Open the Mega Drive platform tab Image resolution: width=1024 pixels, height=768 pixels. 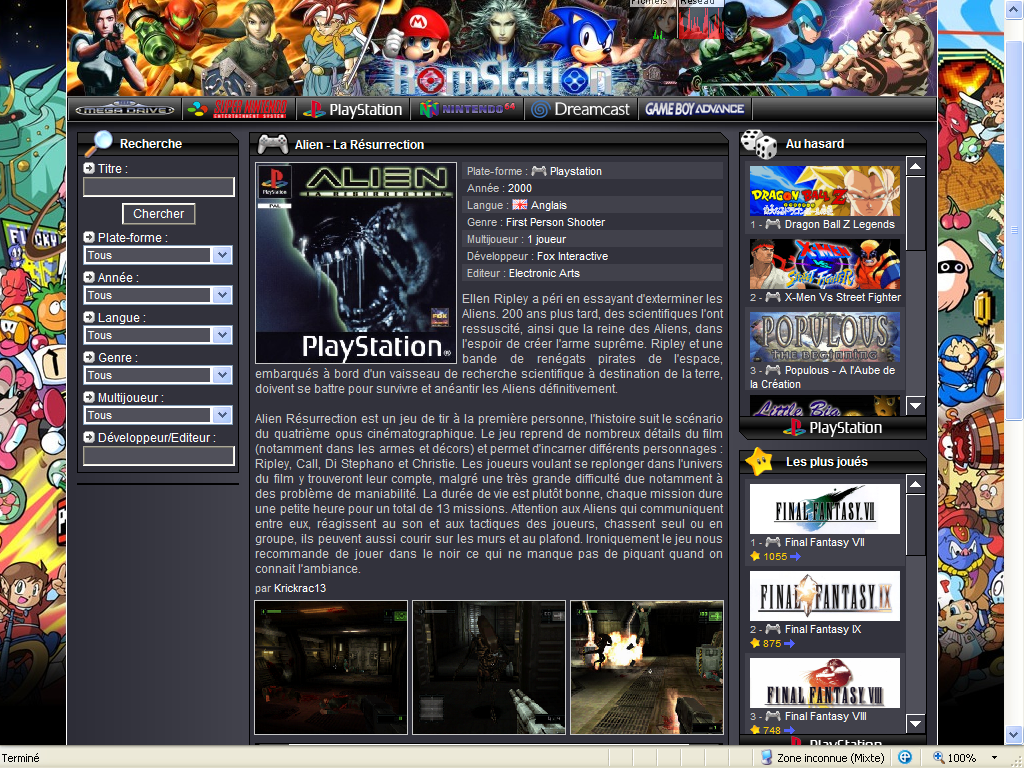click(x=125, y=110)
